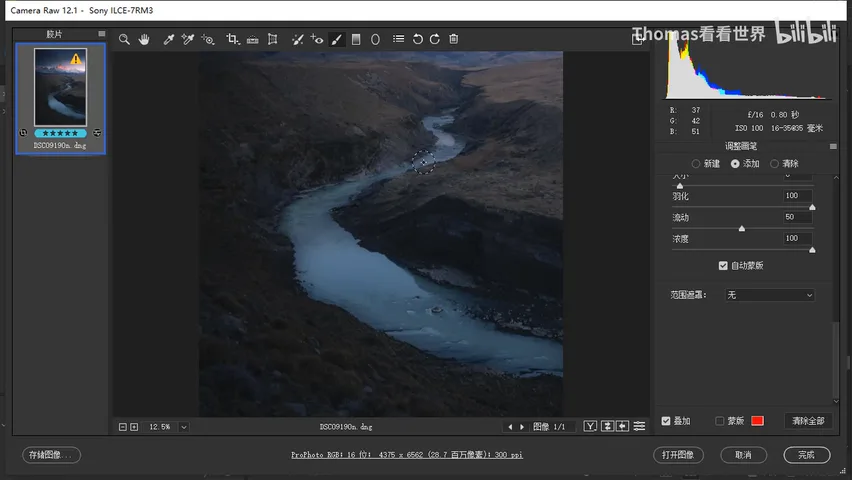Click the trash delete icon

454,39
